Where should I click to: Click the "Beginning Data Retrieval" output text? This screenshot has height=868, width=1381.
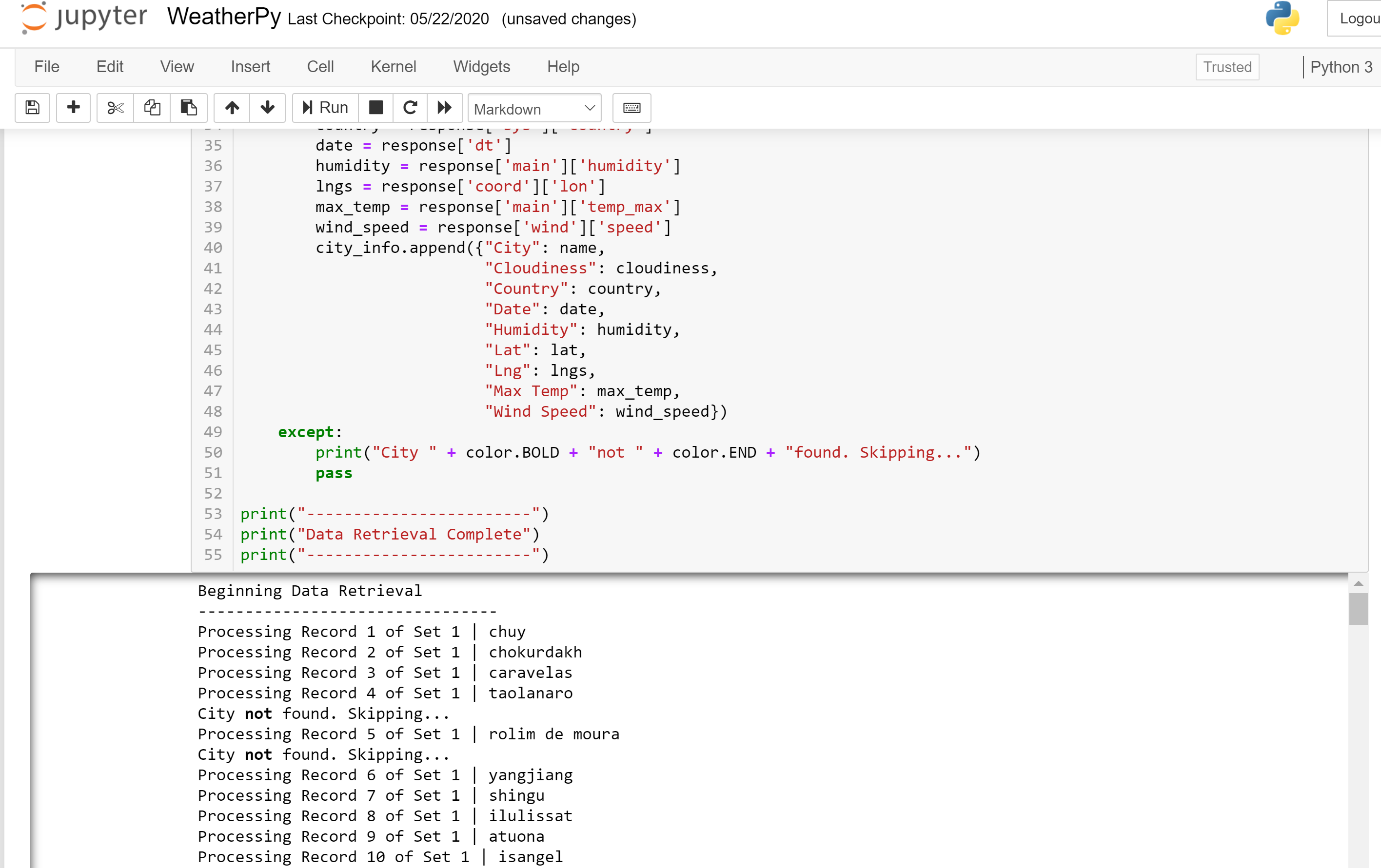point(310,591)
